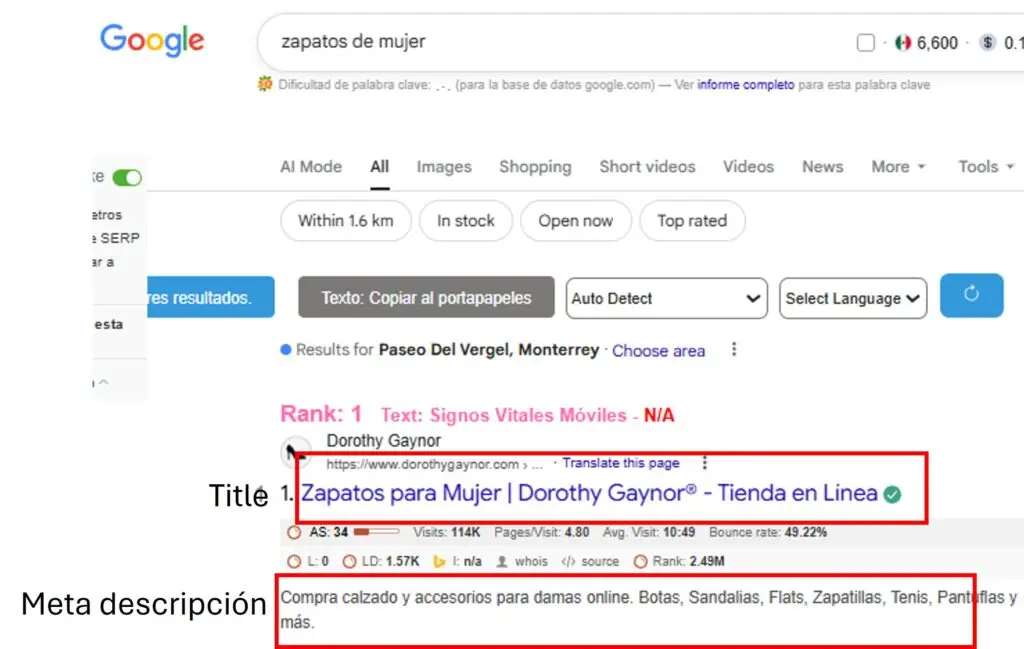Click the Mexico flag search volume icon
The width and height of the screenshot is (1024, 649).
click(x=903, y=43)
